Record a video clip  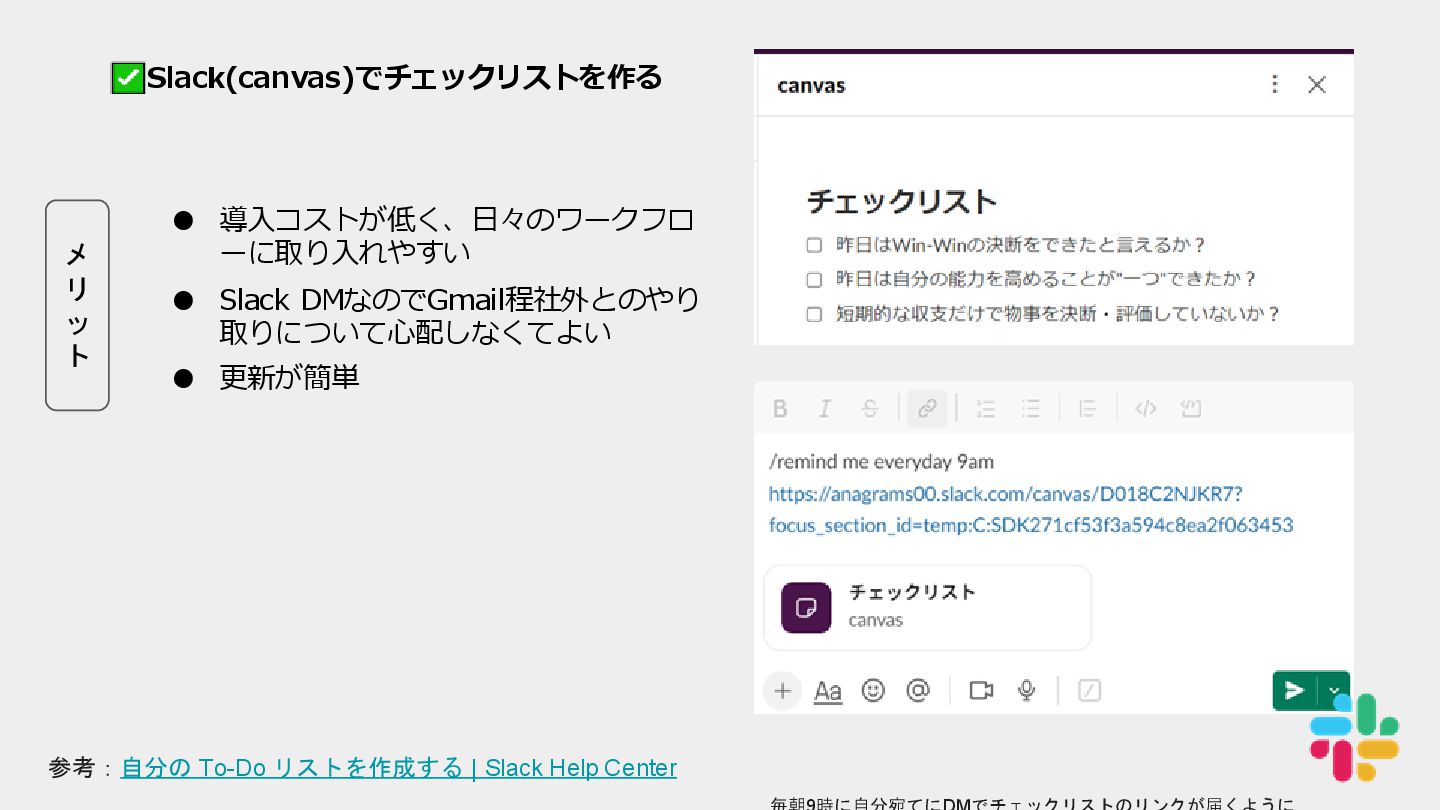(981, 690)
